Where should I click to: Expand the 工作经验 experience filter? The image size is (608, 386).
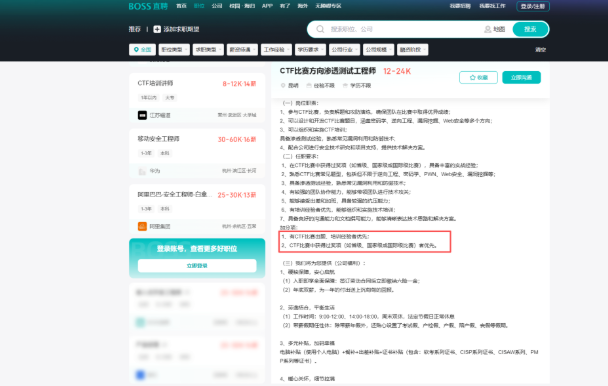[276, 50]
